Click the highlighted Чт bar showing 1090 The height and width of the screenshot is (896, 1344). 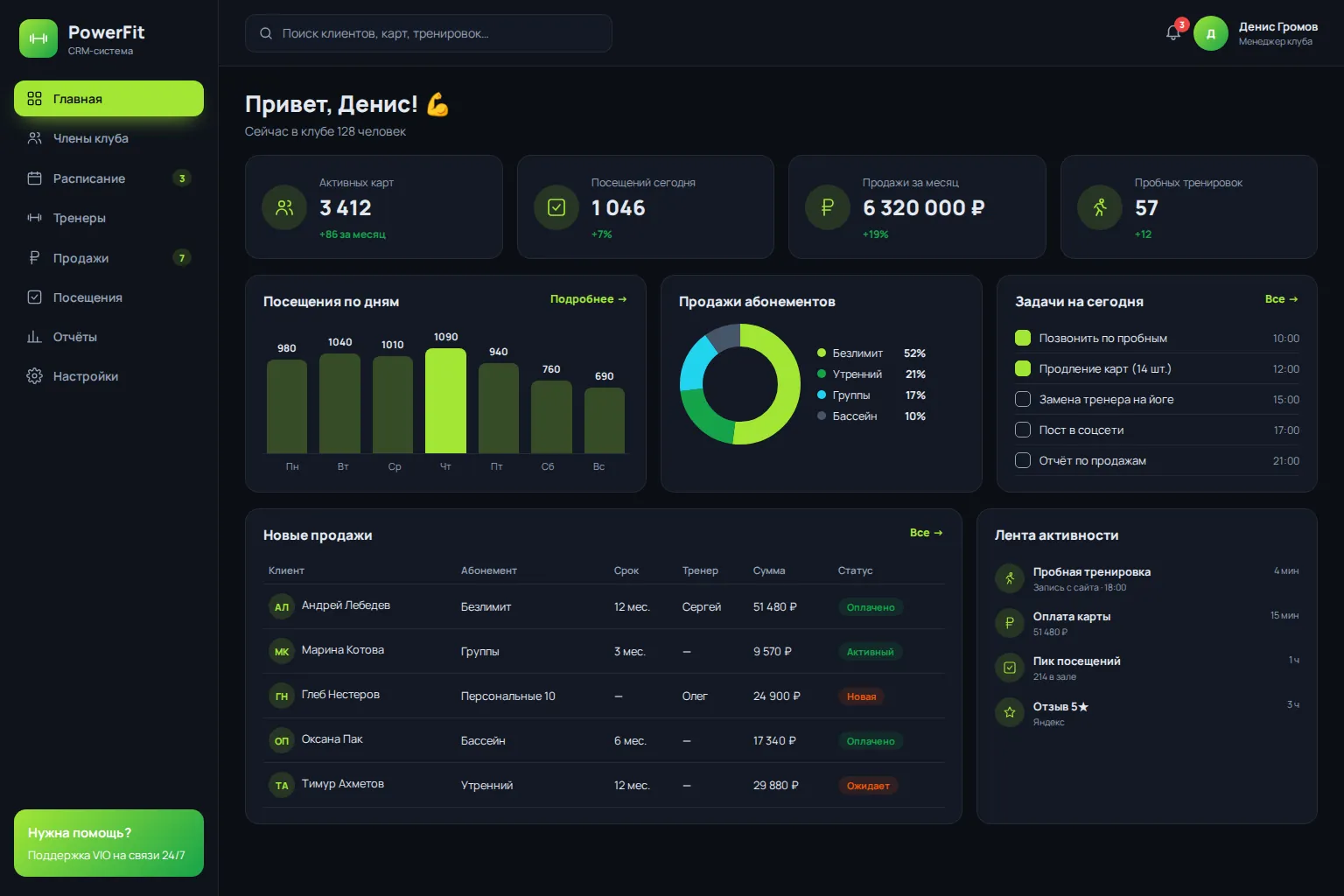(445, 401)
